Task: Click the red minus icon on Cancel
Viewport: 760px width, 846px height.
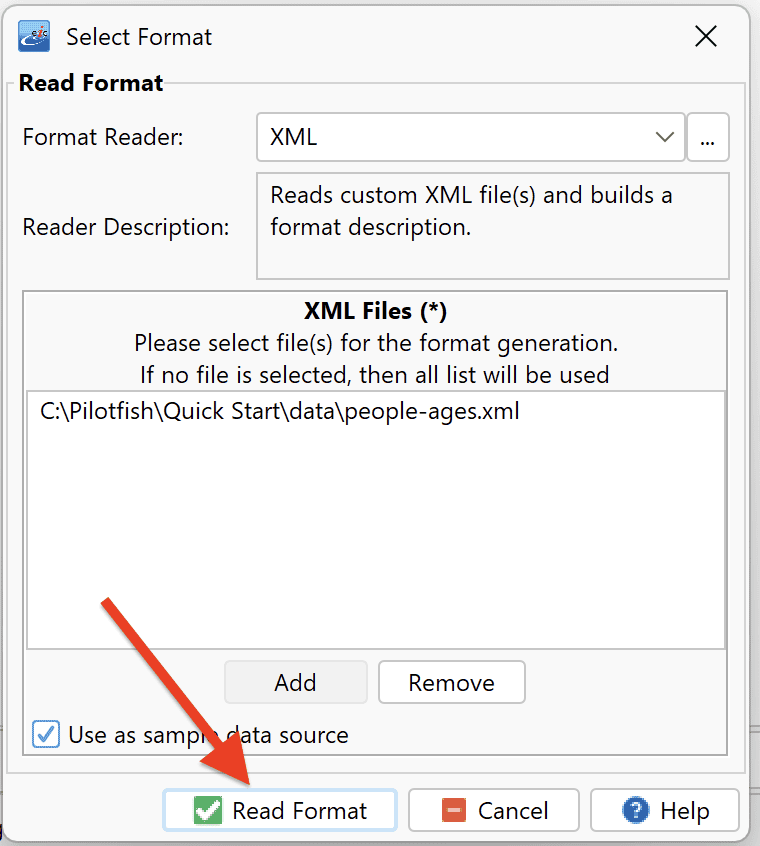Action: point(454,810)
